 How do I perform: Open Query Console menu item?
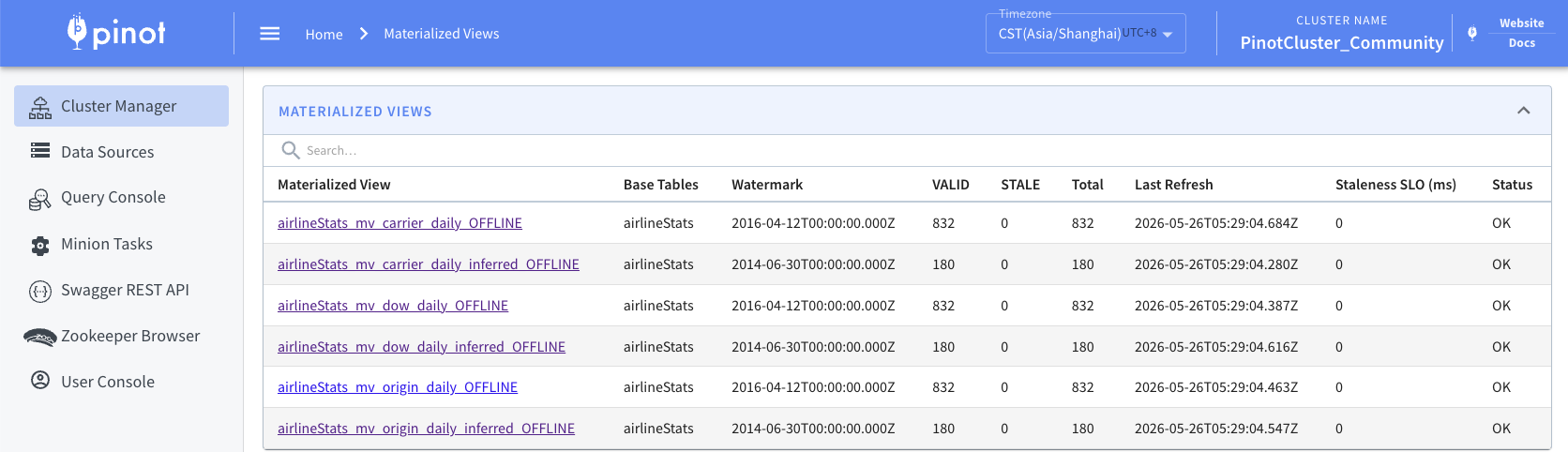(x=121, y=198)
